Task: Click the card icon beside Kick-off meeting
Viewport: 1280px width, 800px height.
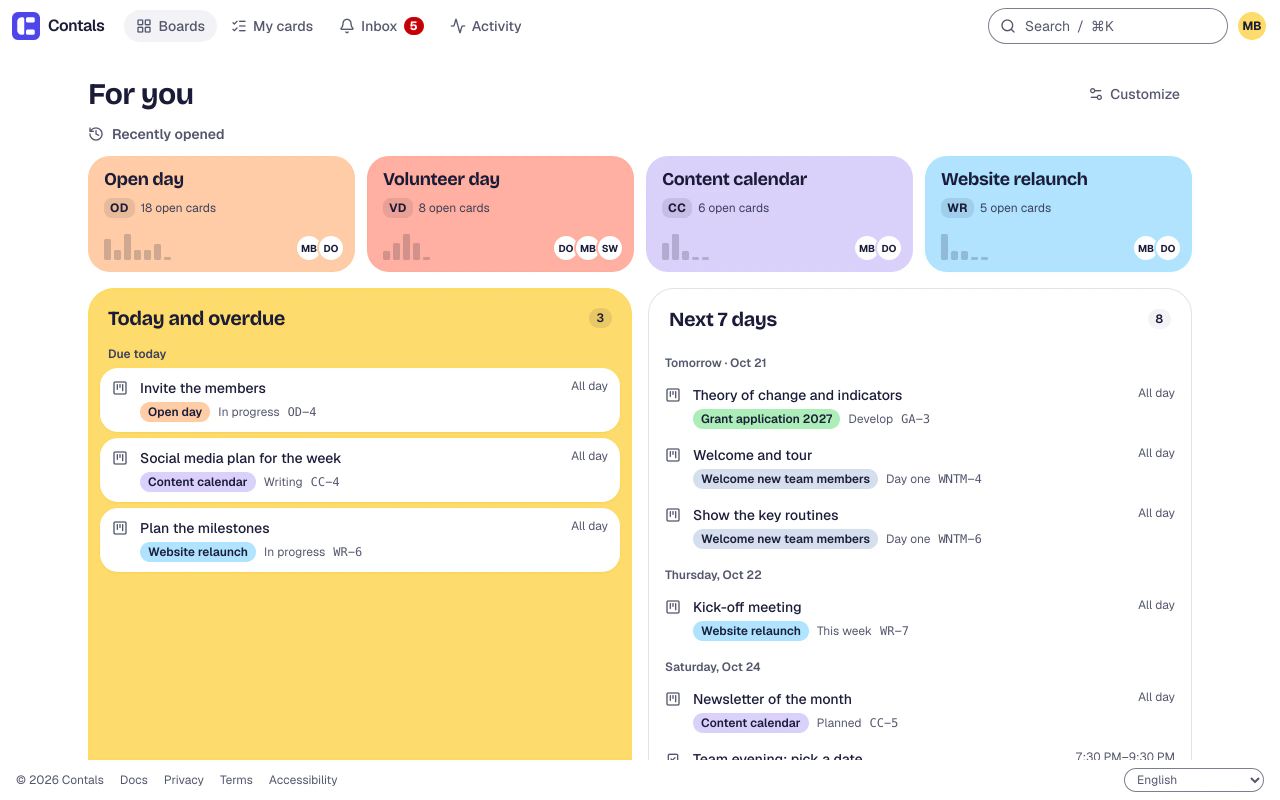Action: [673, 607]
